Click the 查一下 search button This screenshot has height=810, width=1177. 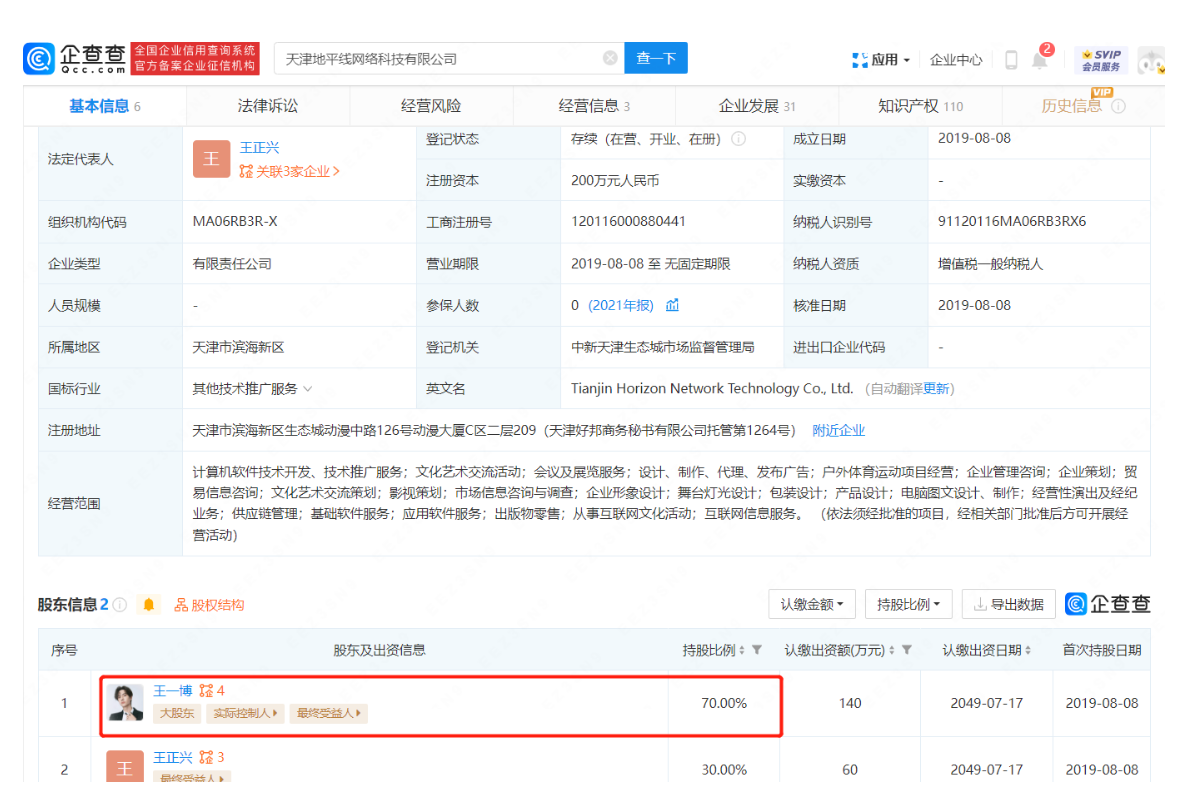656,59
